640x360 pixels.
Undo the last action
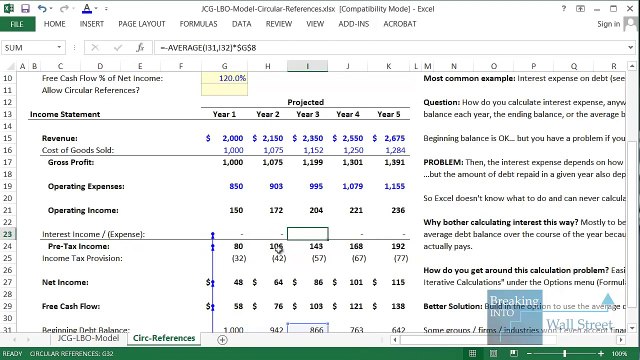42,8
